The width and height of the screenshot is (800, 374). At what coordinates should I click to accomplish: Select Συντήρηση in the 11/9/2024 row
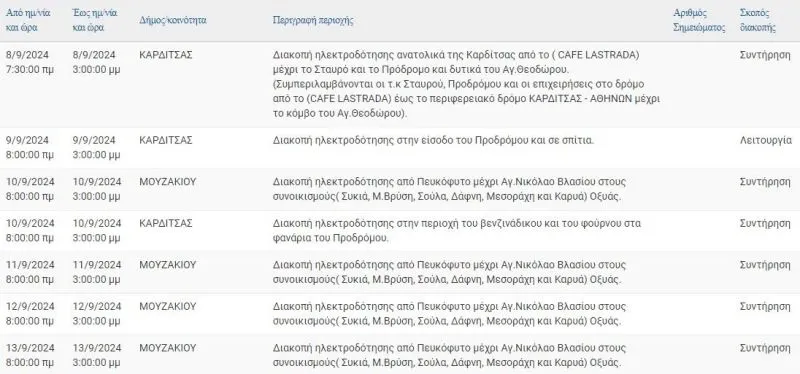point(765,265)
